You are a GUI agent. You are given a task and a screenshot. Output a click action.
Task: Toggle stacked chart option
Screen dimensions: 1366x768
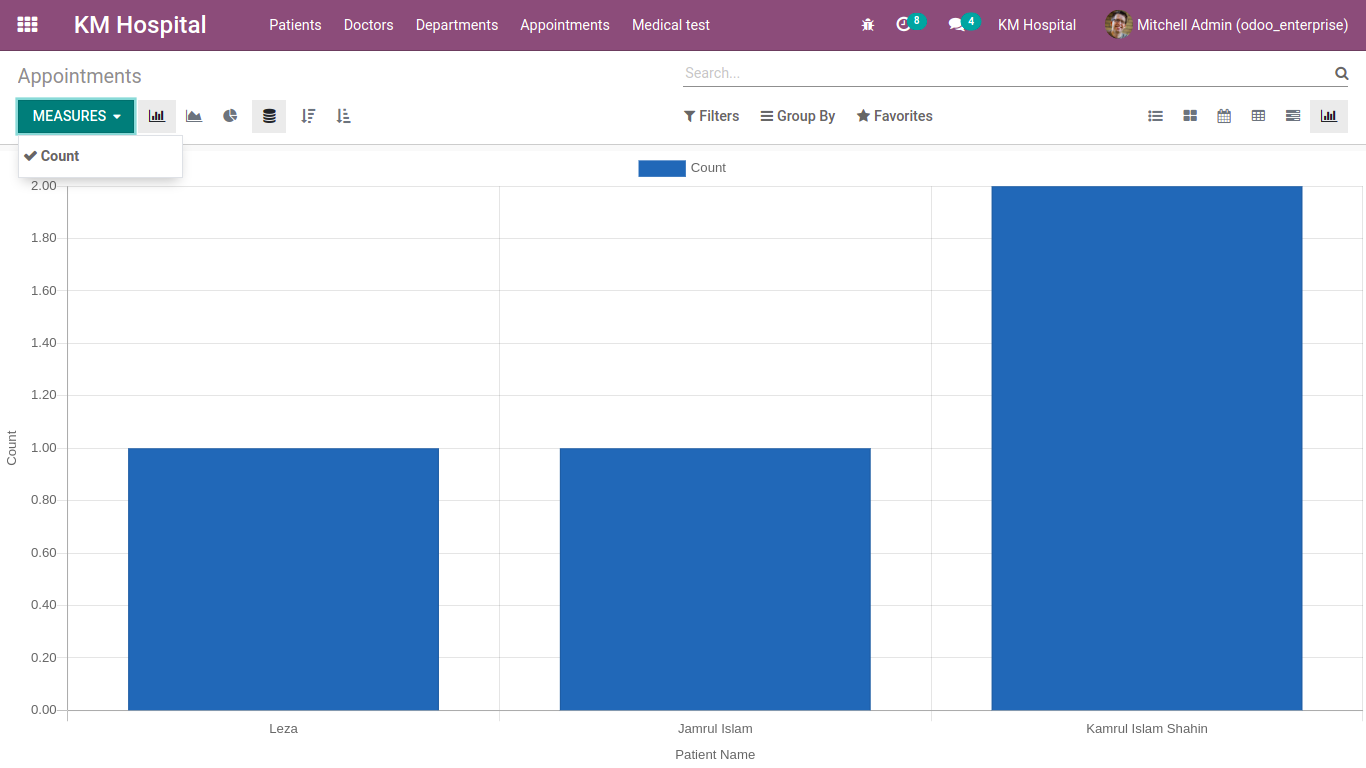(x=269, y=116)
